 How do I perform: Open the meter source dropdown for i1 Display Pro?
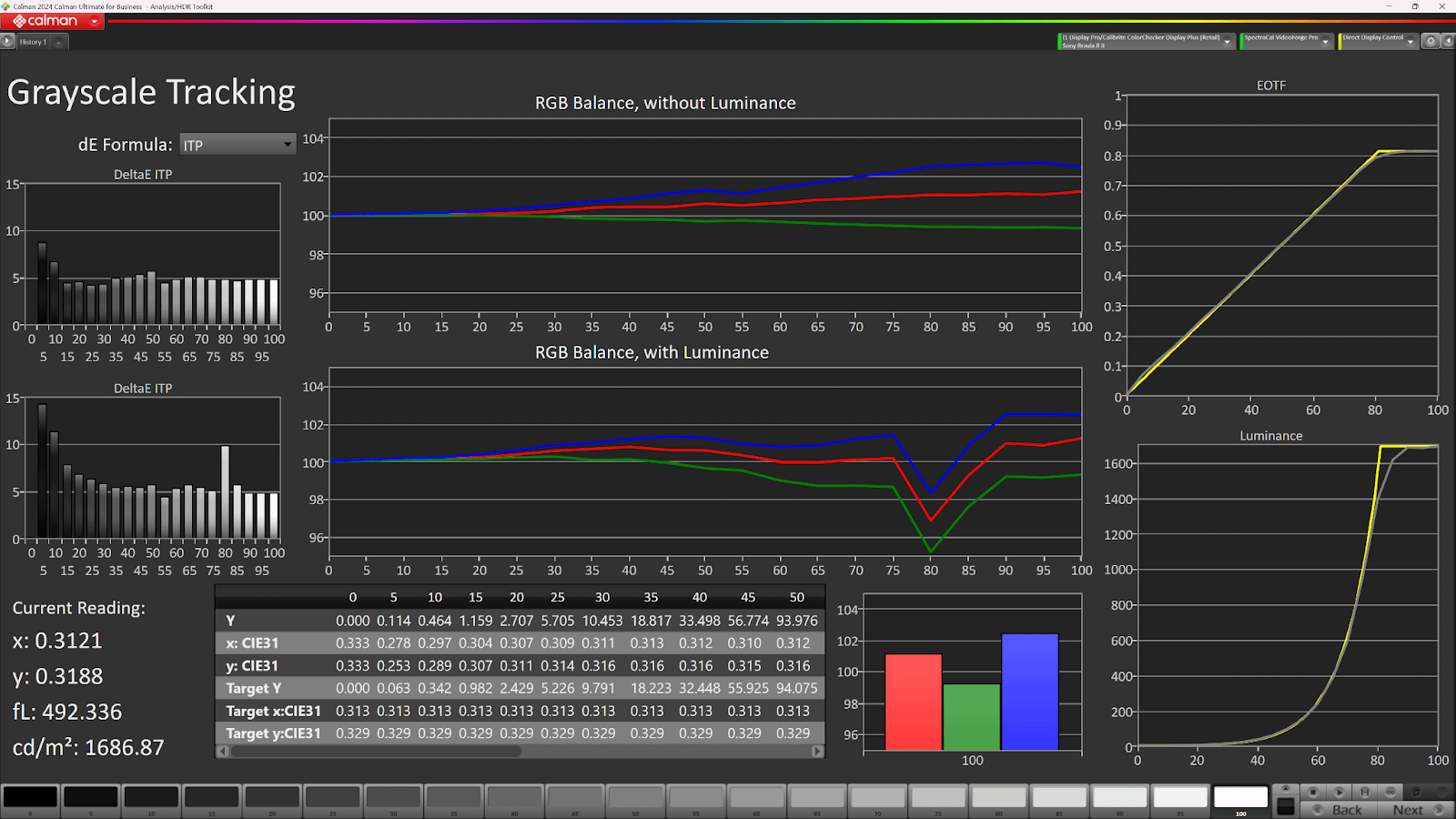(x=1227, y=42)
